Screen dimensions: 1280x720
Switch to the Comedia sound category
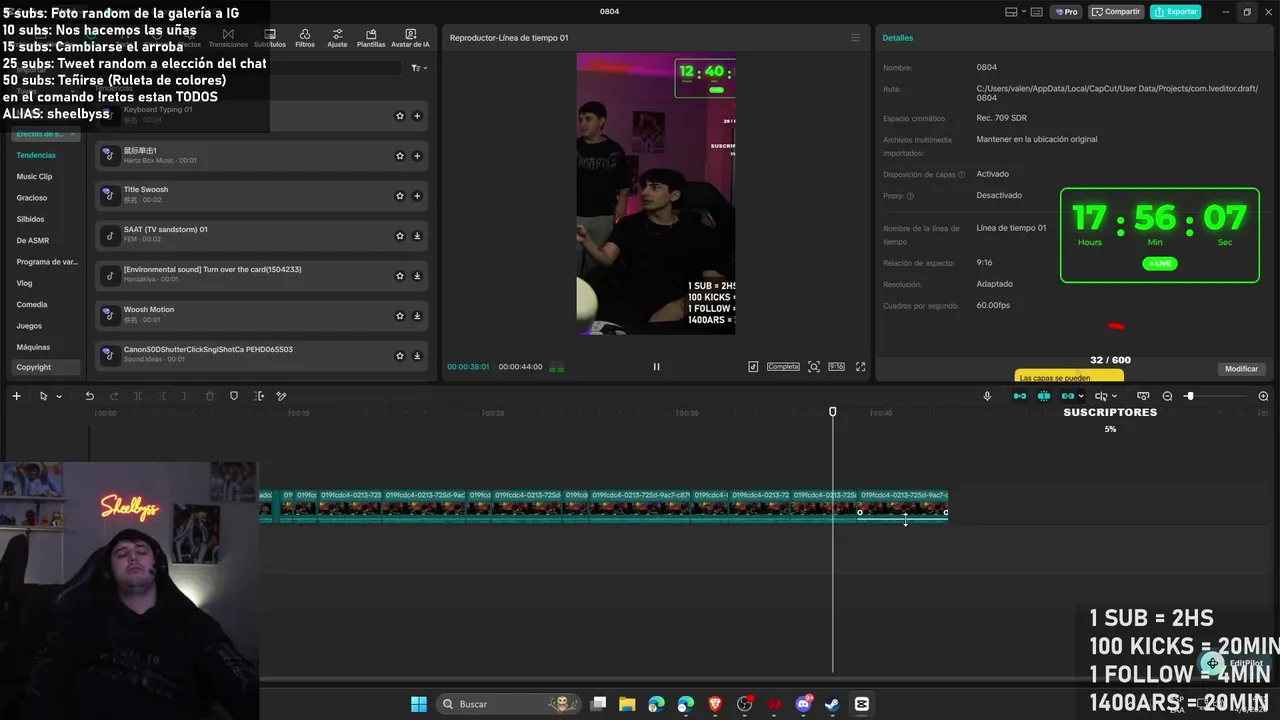32,305
